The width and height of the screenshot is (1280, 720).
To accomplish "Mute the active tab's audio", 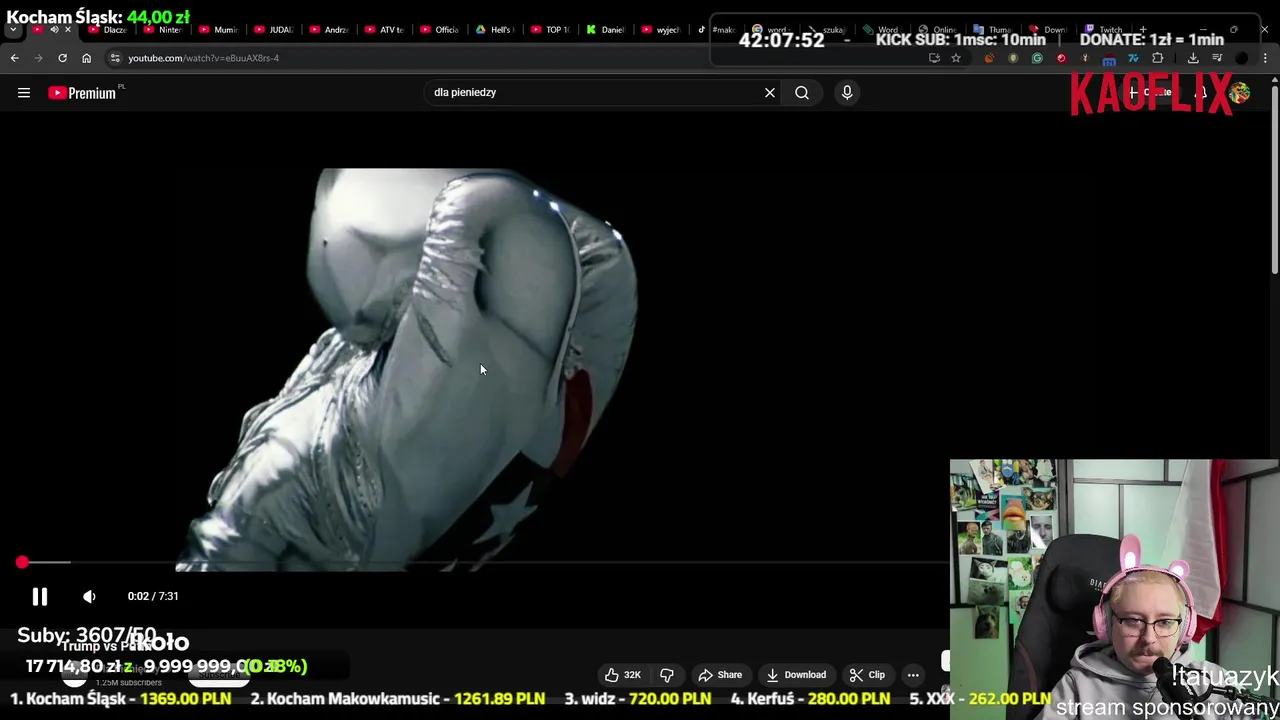I will [54, 30].
